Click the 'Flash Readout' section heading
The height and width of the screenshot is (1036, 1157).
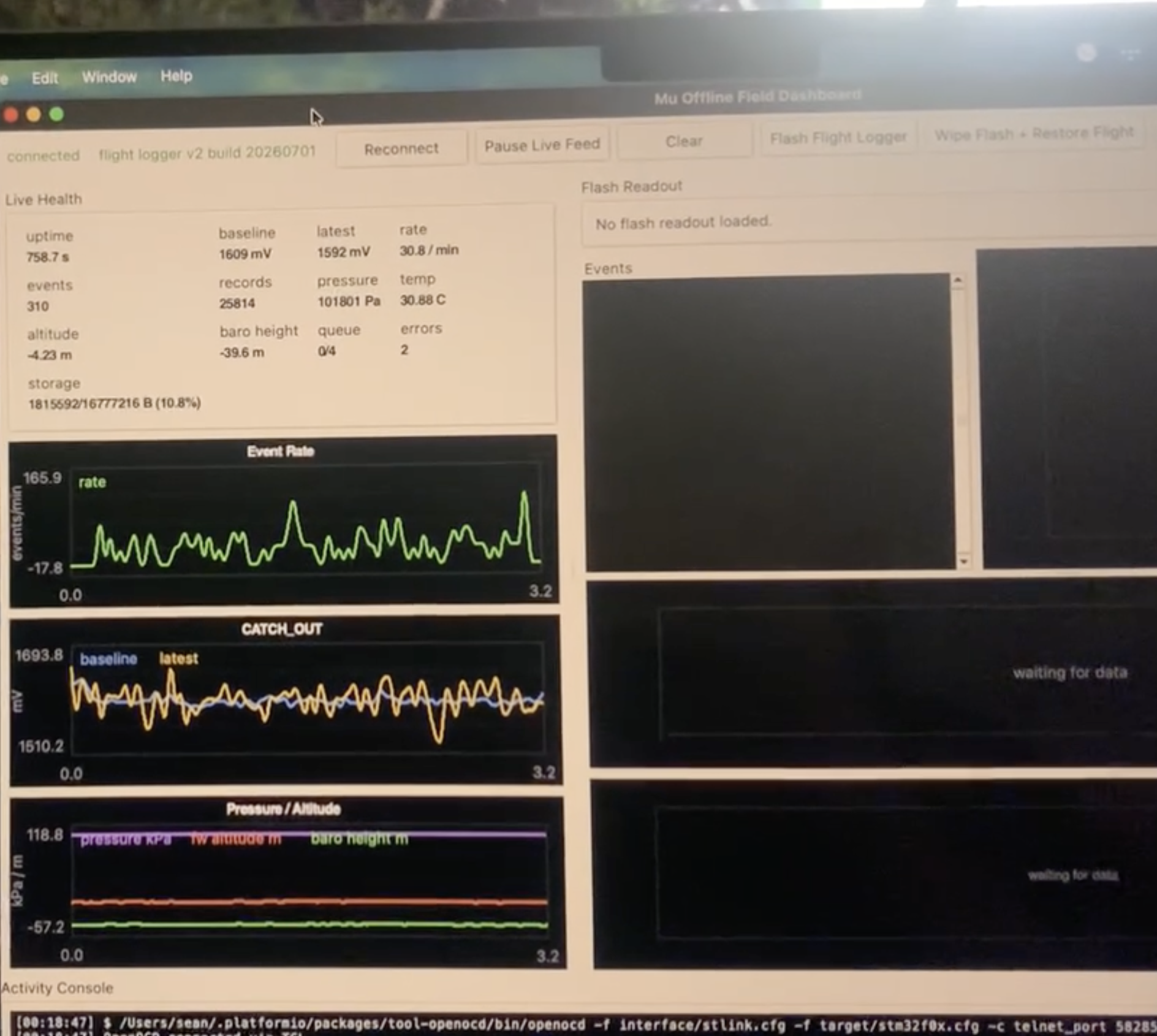point(632,186)
